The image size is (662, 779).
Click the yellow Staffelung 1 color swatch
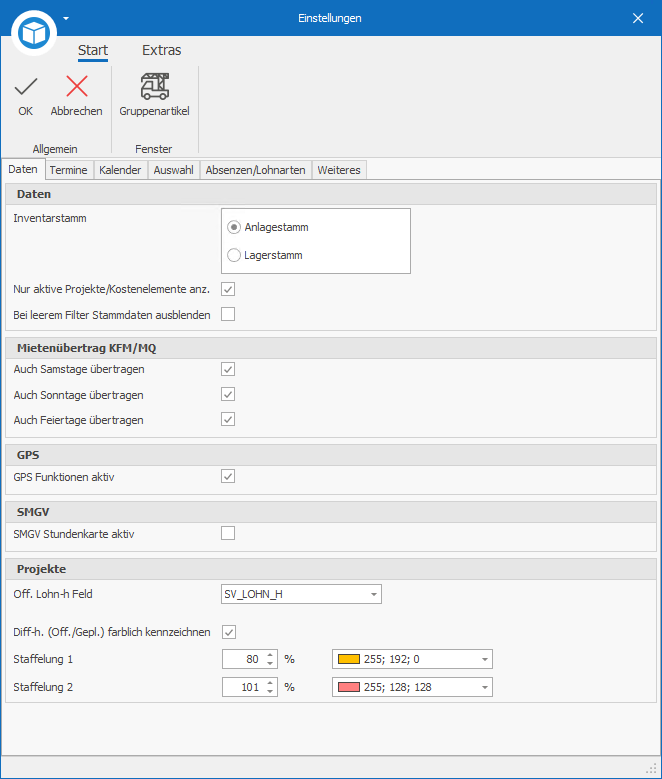click(x=348, y=659)
